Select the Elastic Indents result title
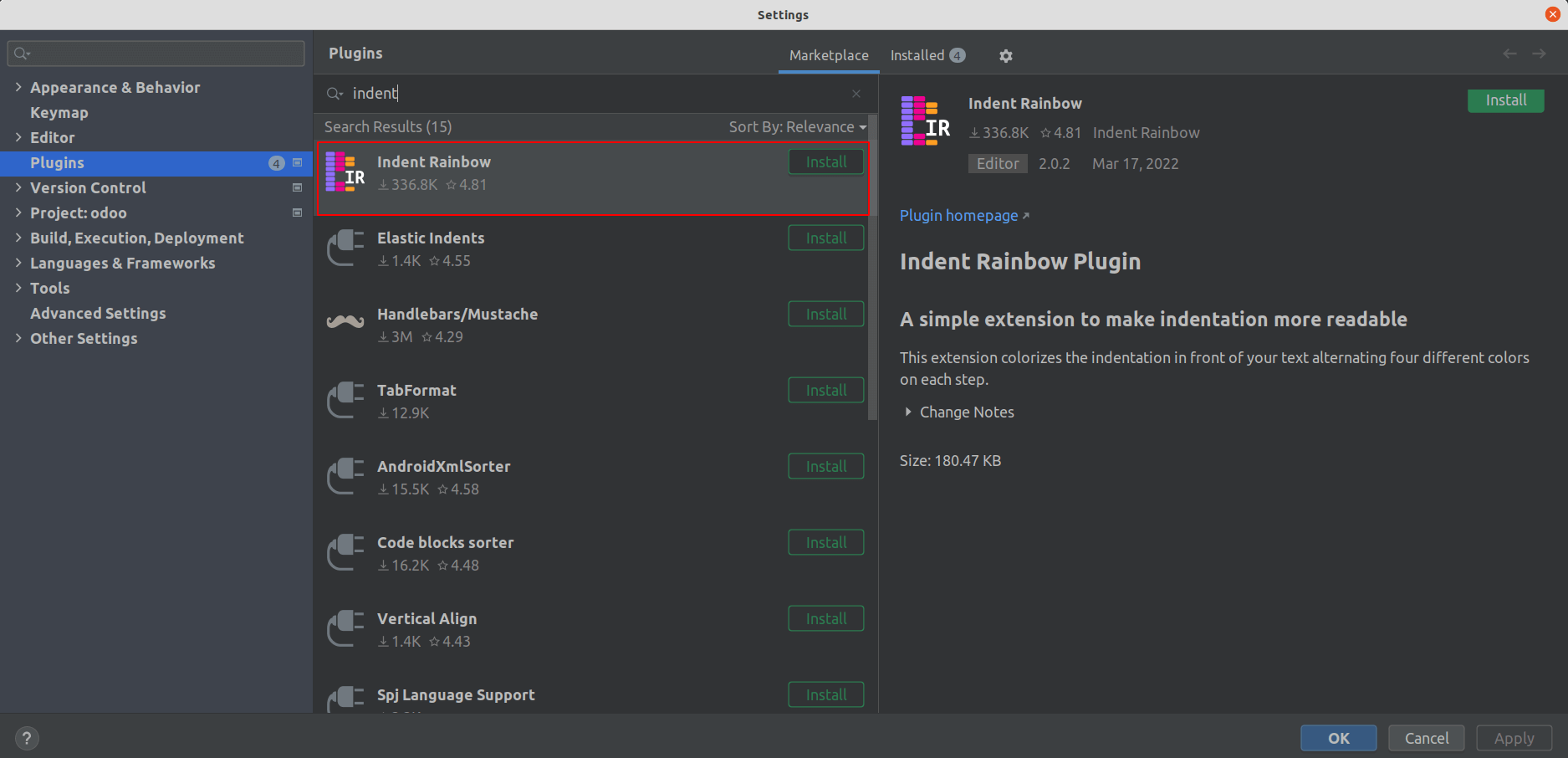Image resolution: width=1568 pixels, height=758 pixels. click(x=431, y=238)
